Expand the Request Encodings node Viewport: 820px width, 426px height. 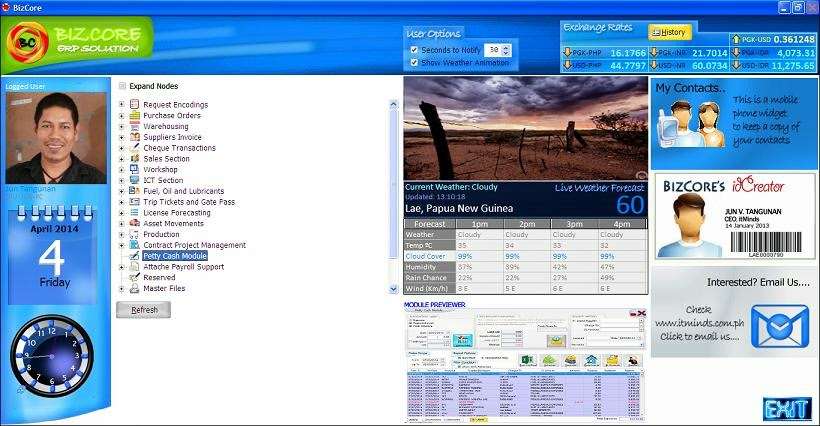(x=121, y=104)
